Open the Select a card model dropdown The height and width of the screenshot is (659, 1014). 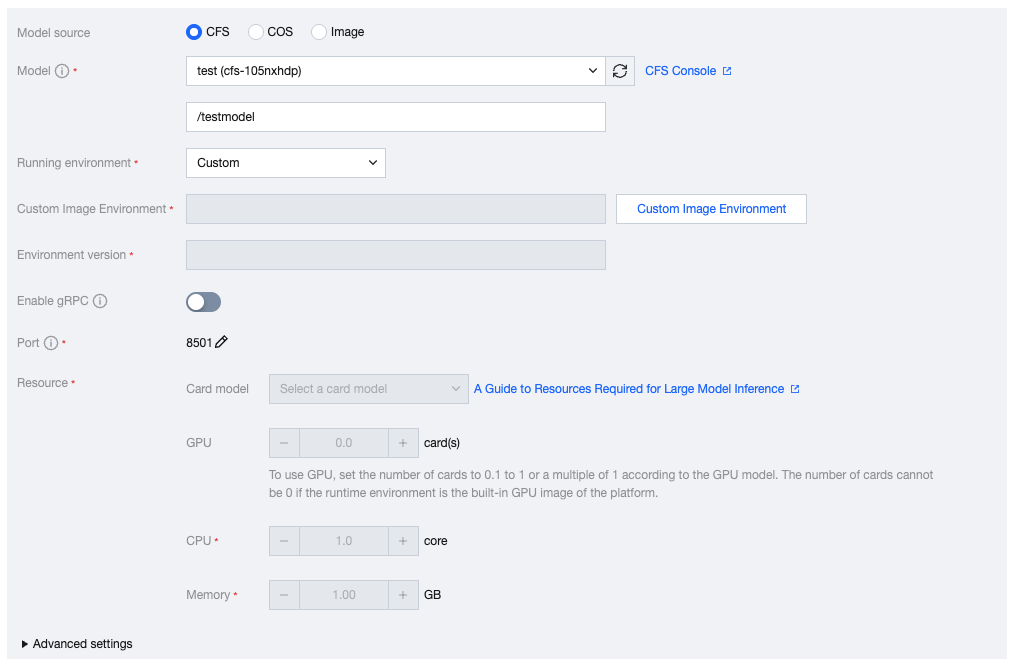(x=368, y=389)
